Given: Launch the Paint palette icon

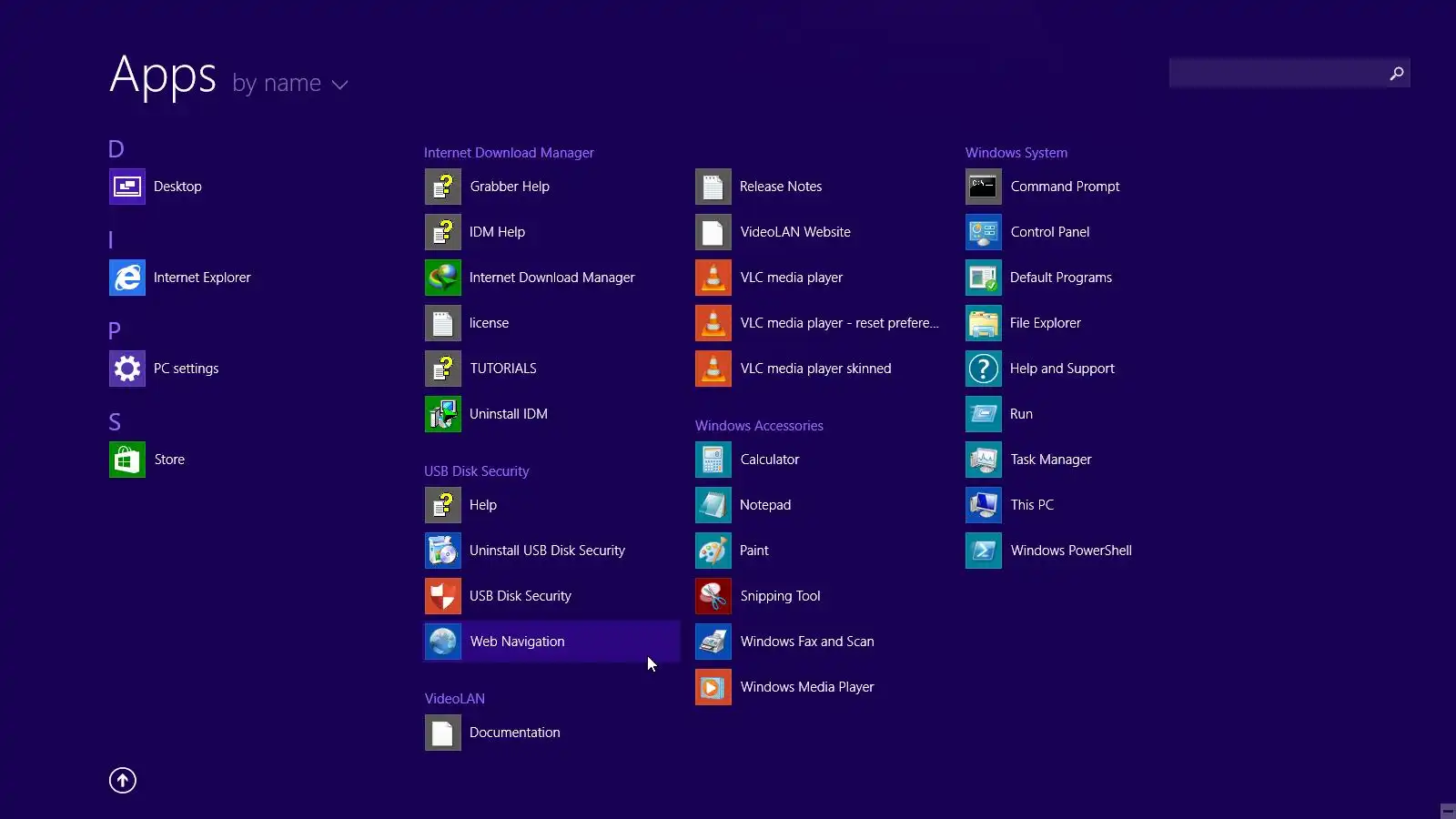Looking at the screenshot, I should tap(713, 551).
